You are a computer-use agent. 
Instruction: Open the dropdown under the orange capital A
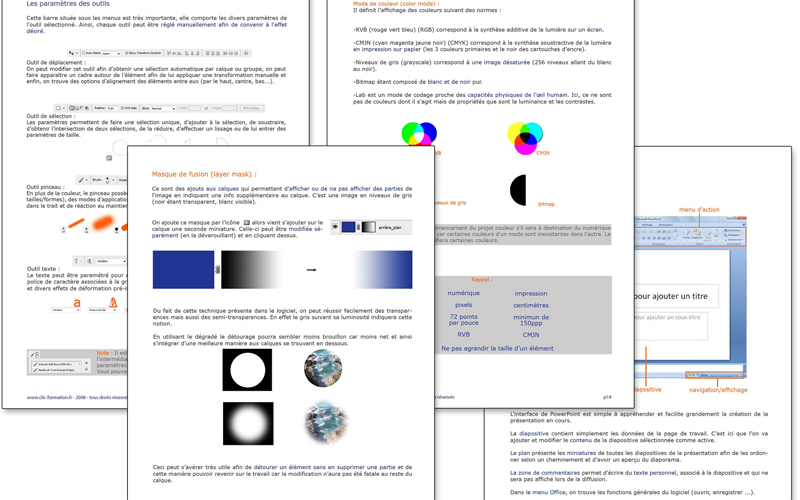pyautogui.click(x=103, y=310)
